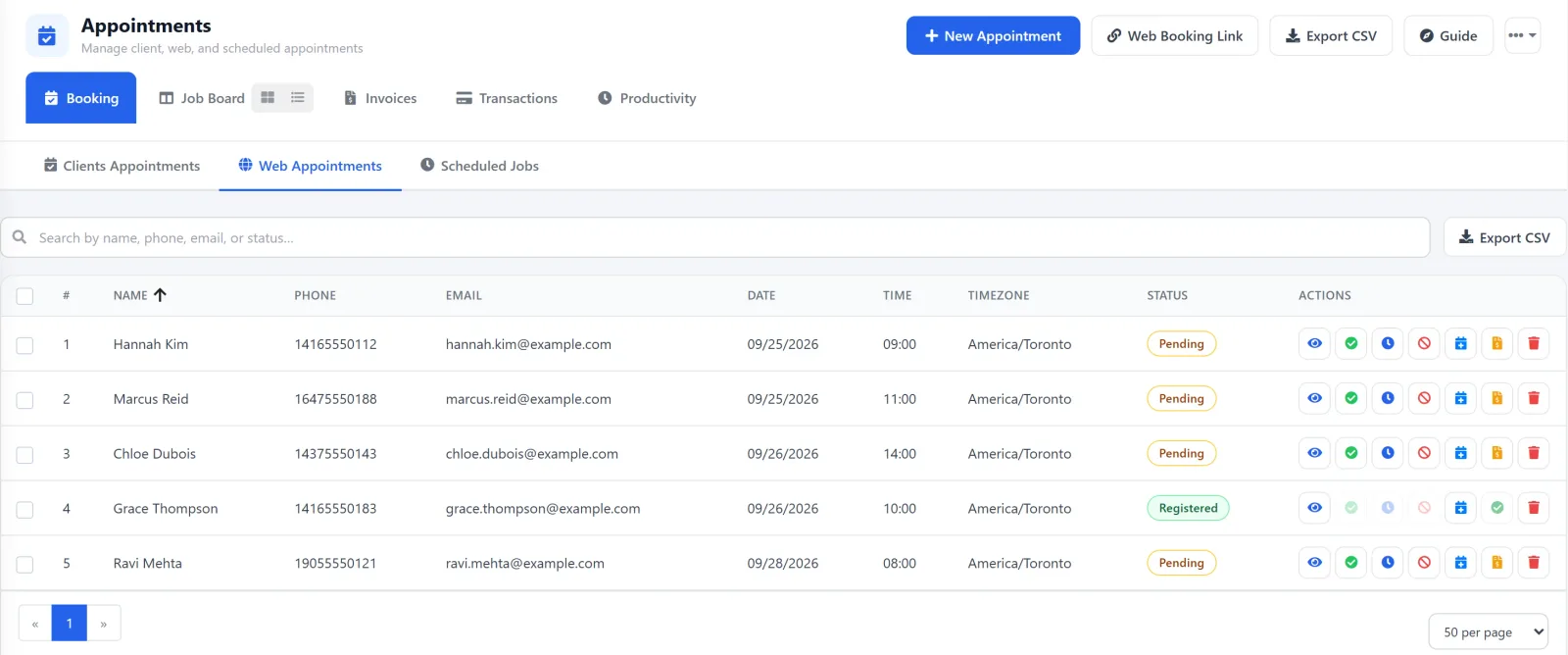Check the box for Ravi Mehta's row
1568x655 pixels.
25,565
